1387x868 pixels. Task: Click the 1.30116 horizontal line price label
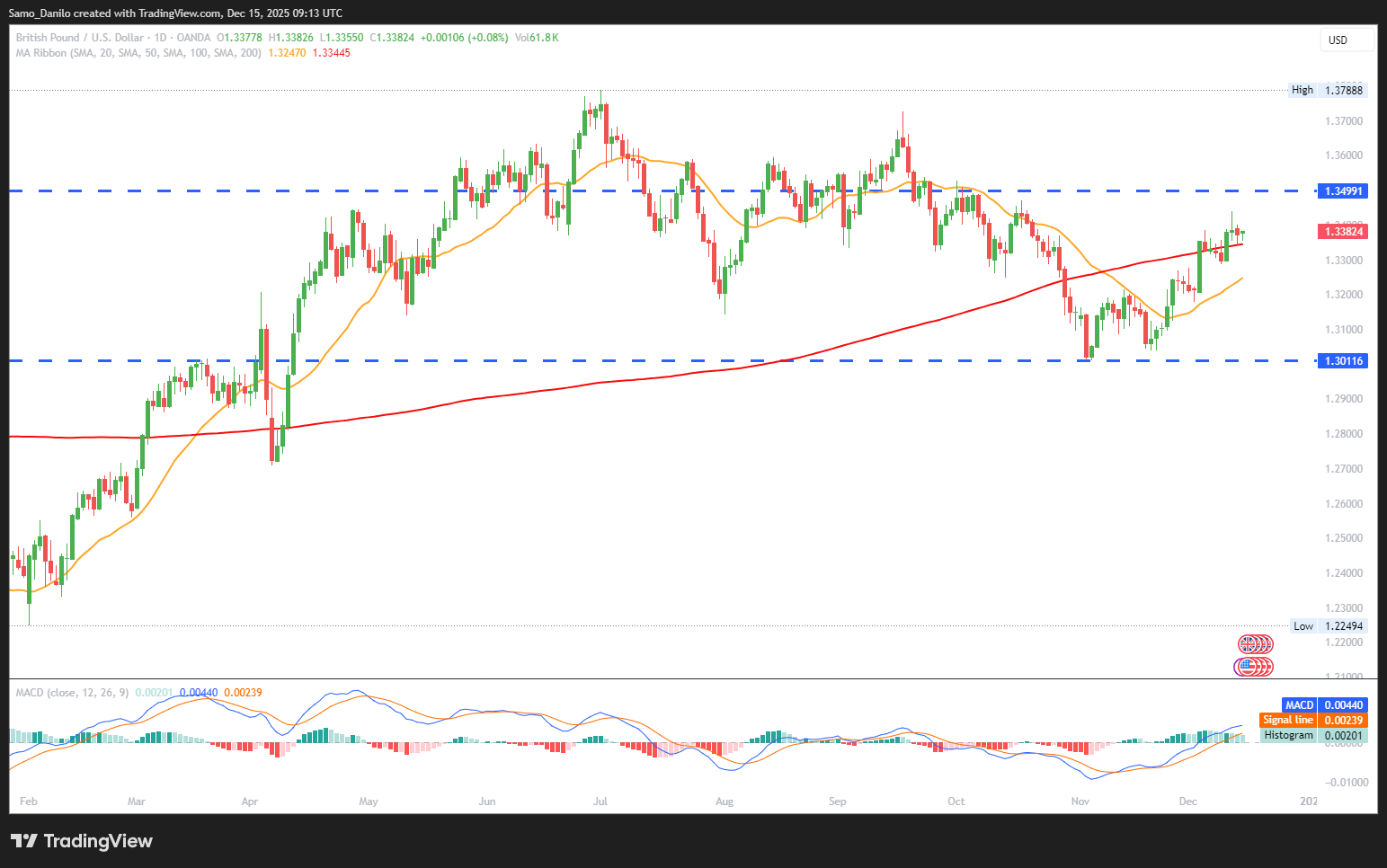tap(1343, 361)
